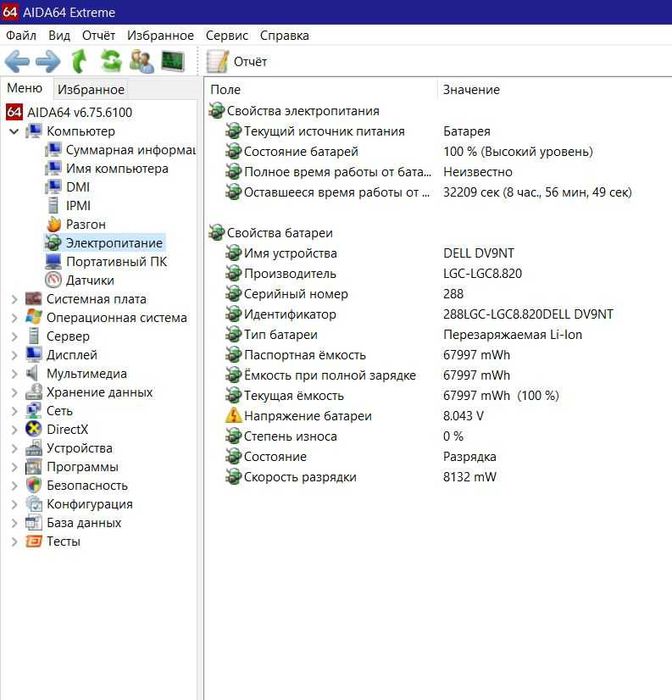
Task: Click the Системная плата board icon
Action: click(33, 299)
